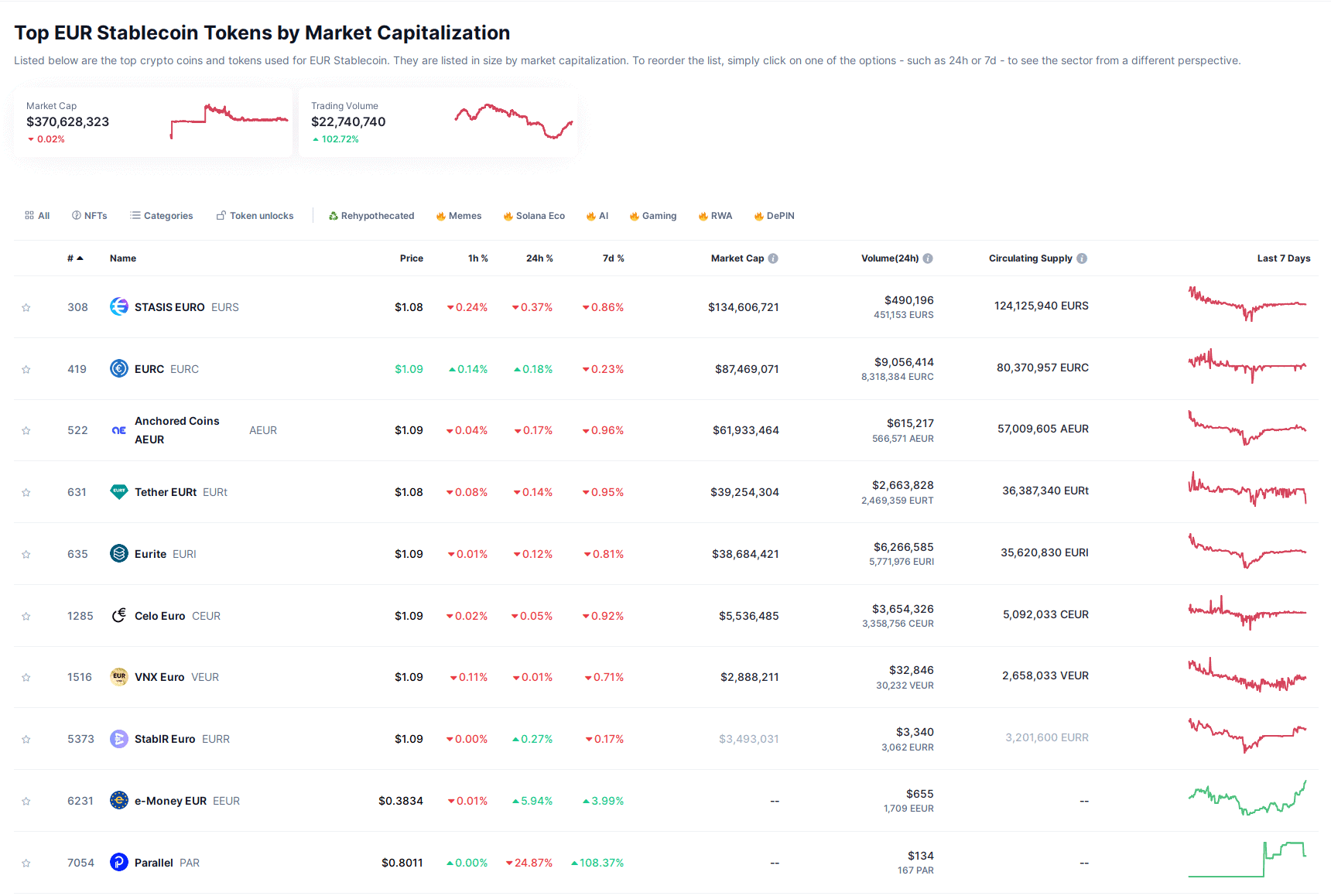Screen dimensions: 1331x896
Task: Open STASIS EURO $490,196 volume link
Action: [x=909, y=300]
